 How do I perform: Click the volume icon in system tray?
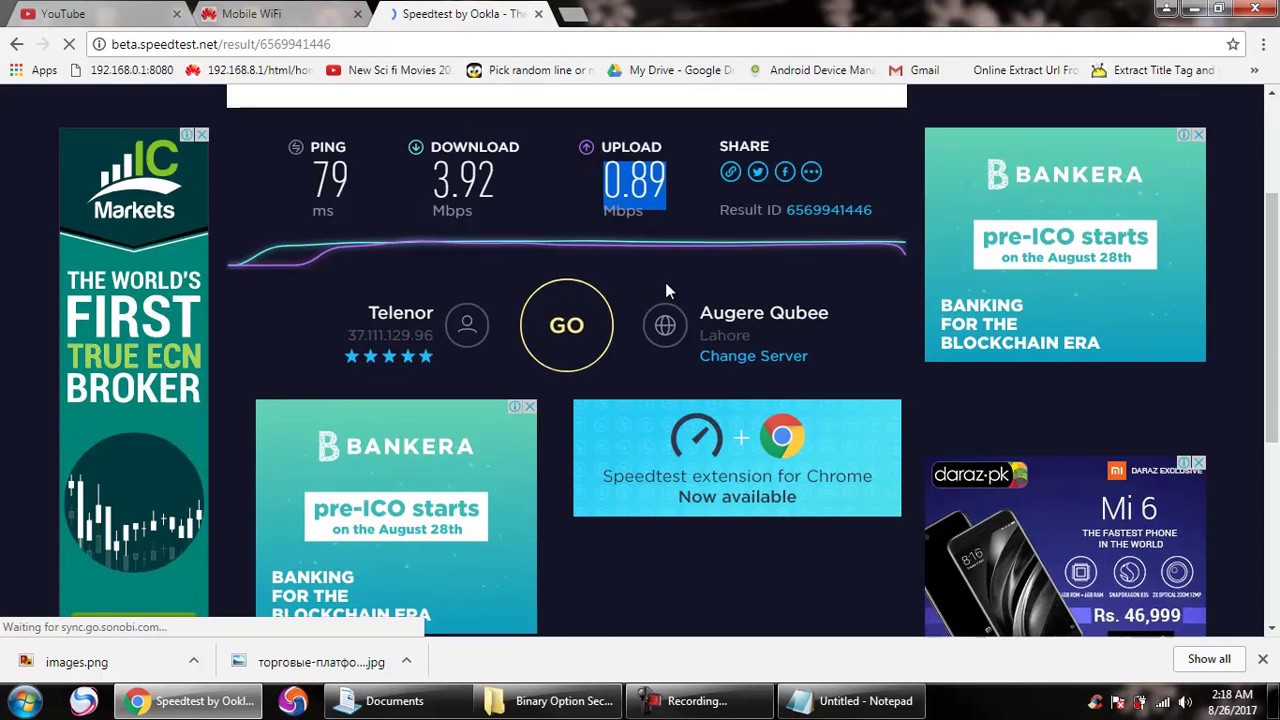coord(1186,702)
